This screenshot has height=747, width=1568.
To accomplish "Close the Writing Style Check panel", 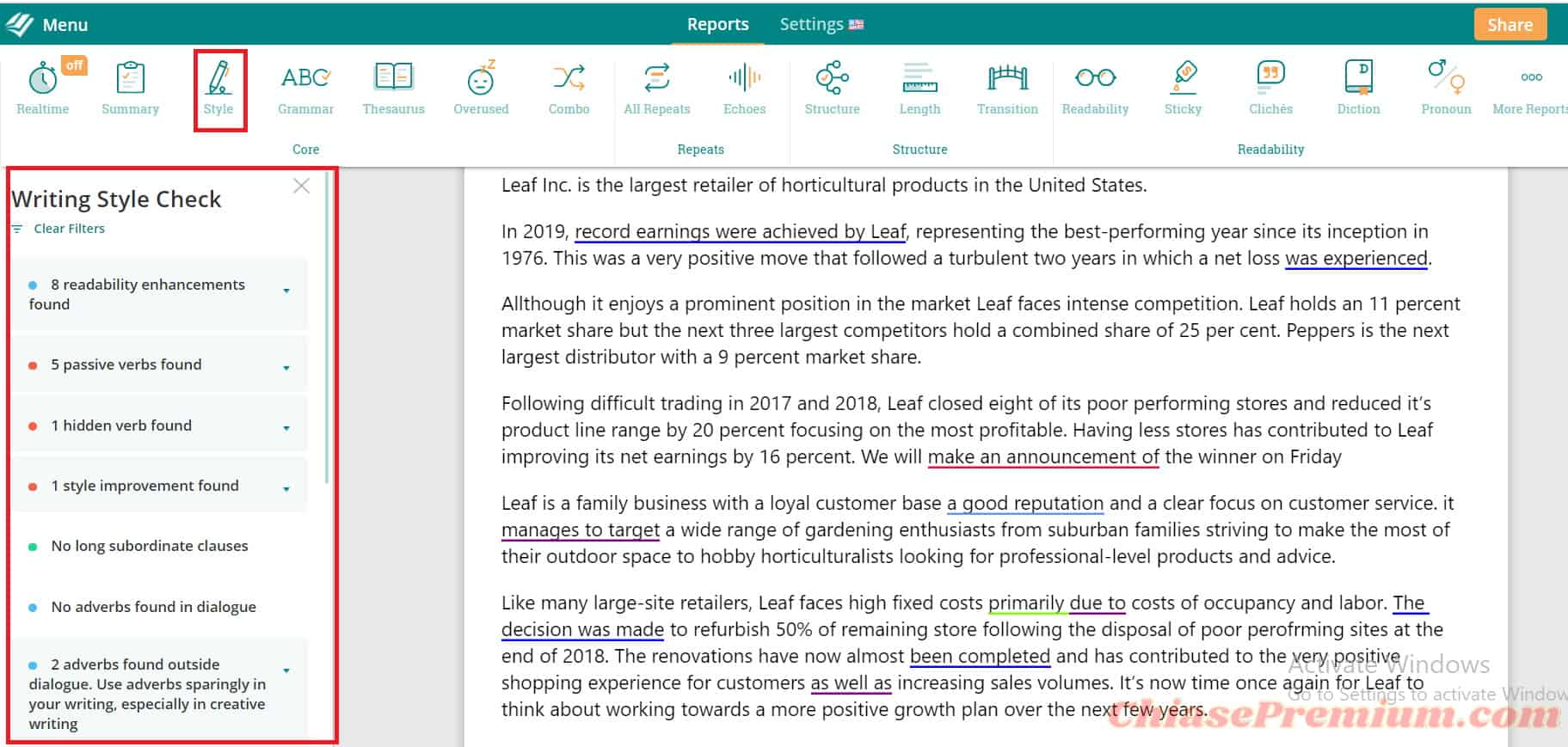I will tap(301, 186).
